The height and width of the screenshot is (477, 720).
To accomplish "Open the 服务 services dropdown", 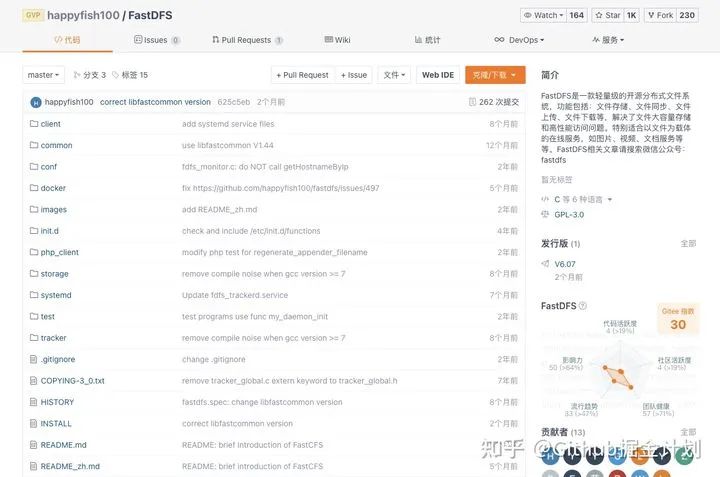I will [608, 40].
